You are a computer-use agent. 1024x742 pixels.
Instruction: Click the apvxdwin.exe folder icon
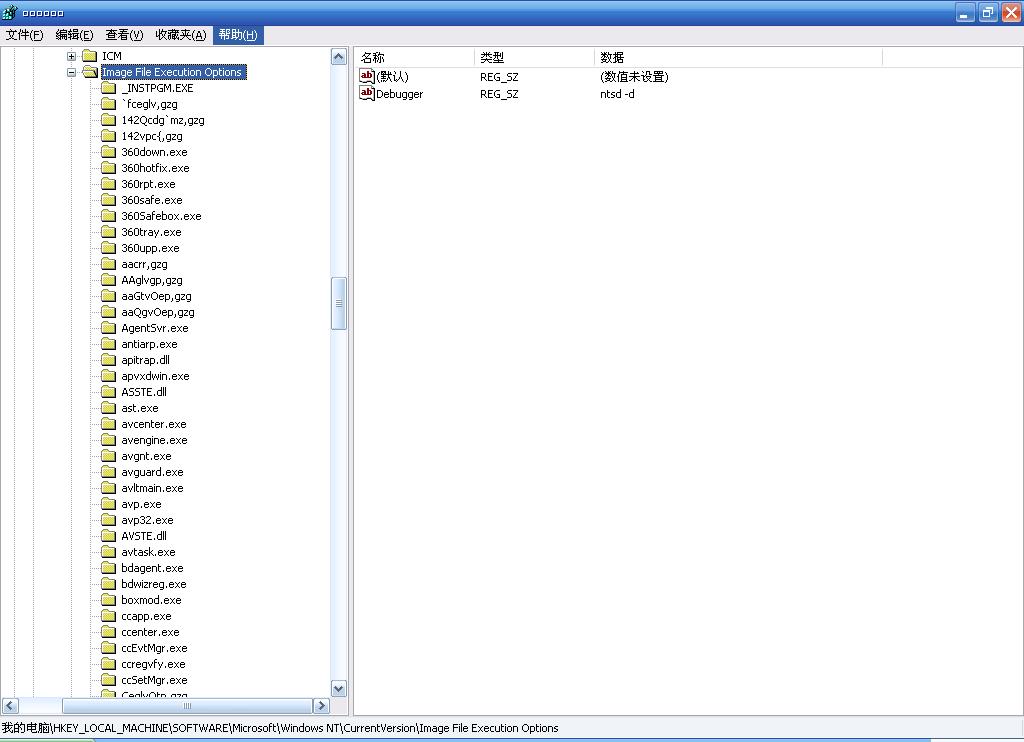pos(108,376)
